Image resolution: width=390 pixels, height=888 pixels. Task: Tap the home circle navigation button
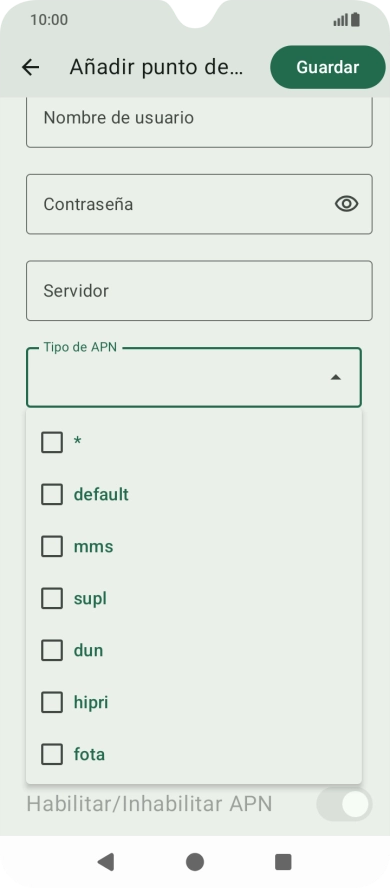pos(195,862)
